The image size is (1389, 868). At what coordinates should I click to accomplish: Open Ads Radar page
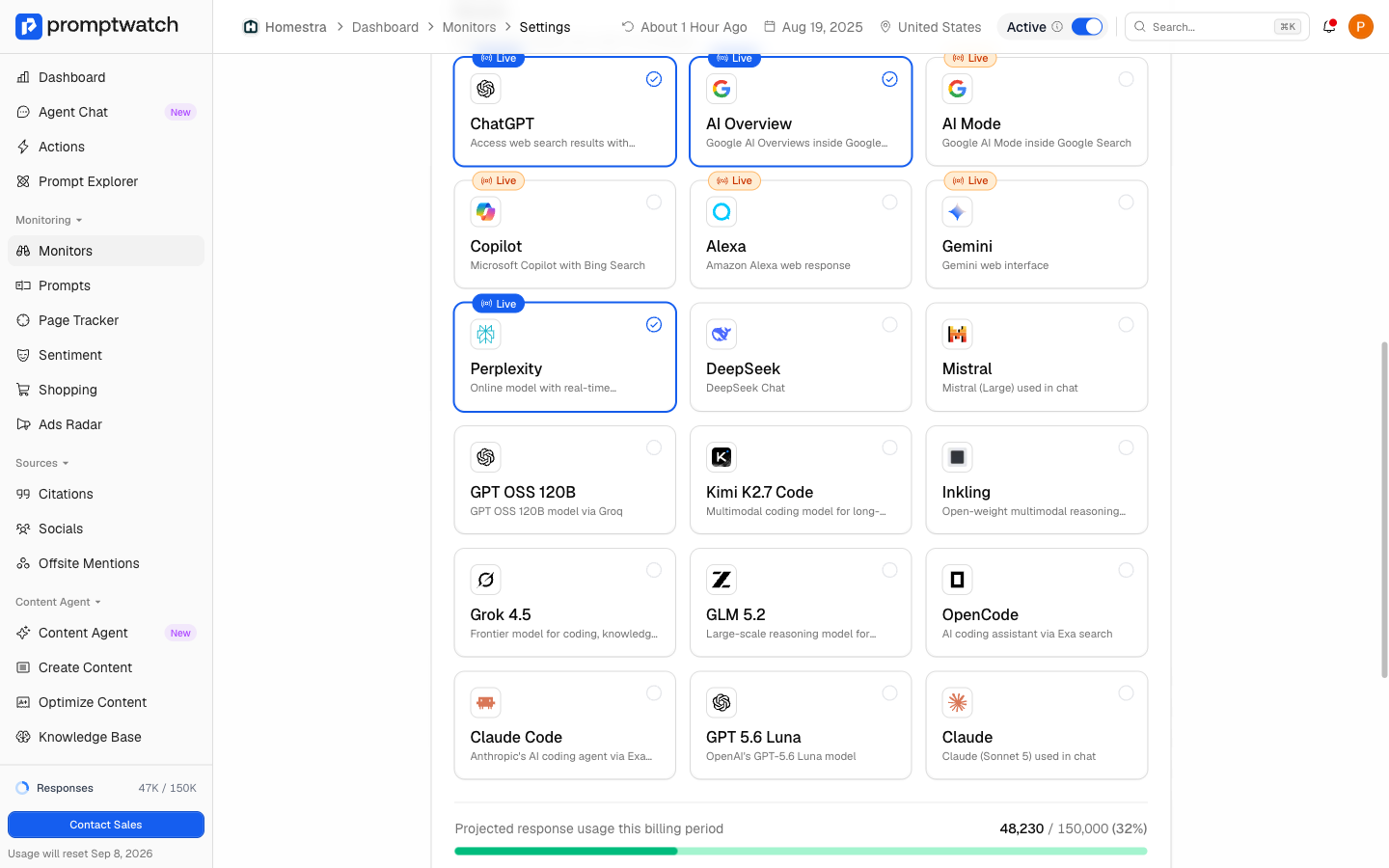(x=106, y=424)
